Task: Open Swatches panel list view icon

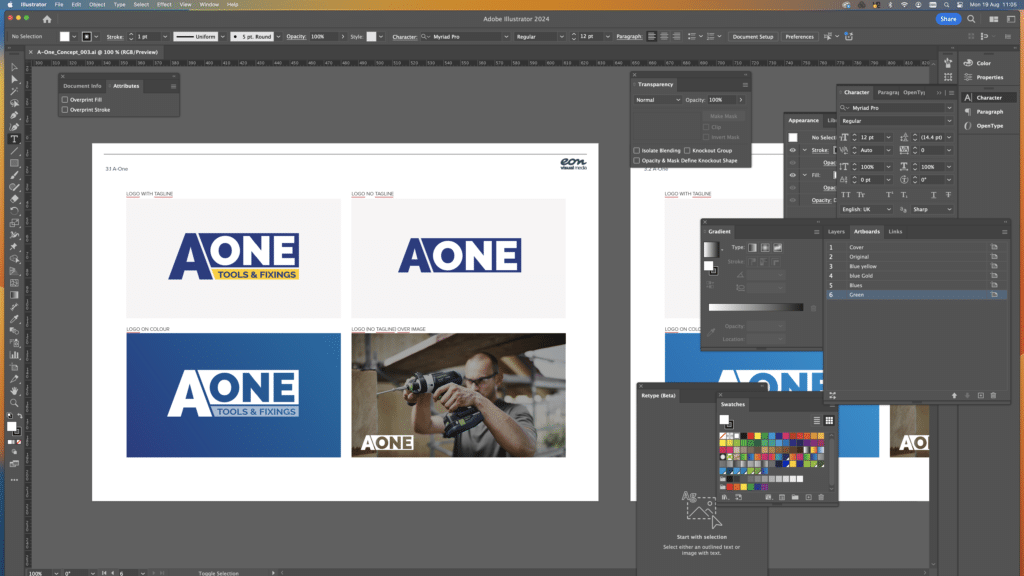Action: coord(816,421)
